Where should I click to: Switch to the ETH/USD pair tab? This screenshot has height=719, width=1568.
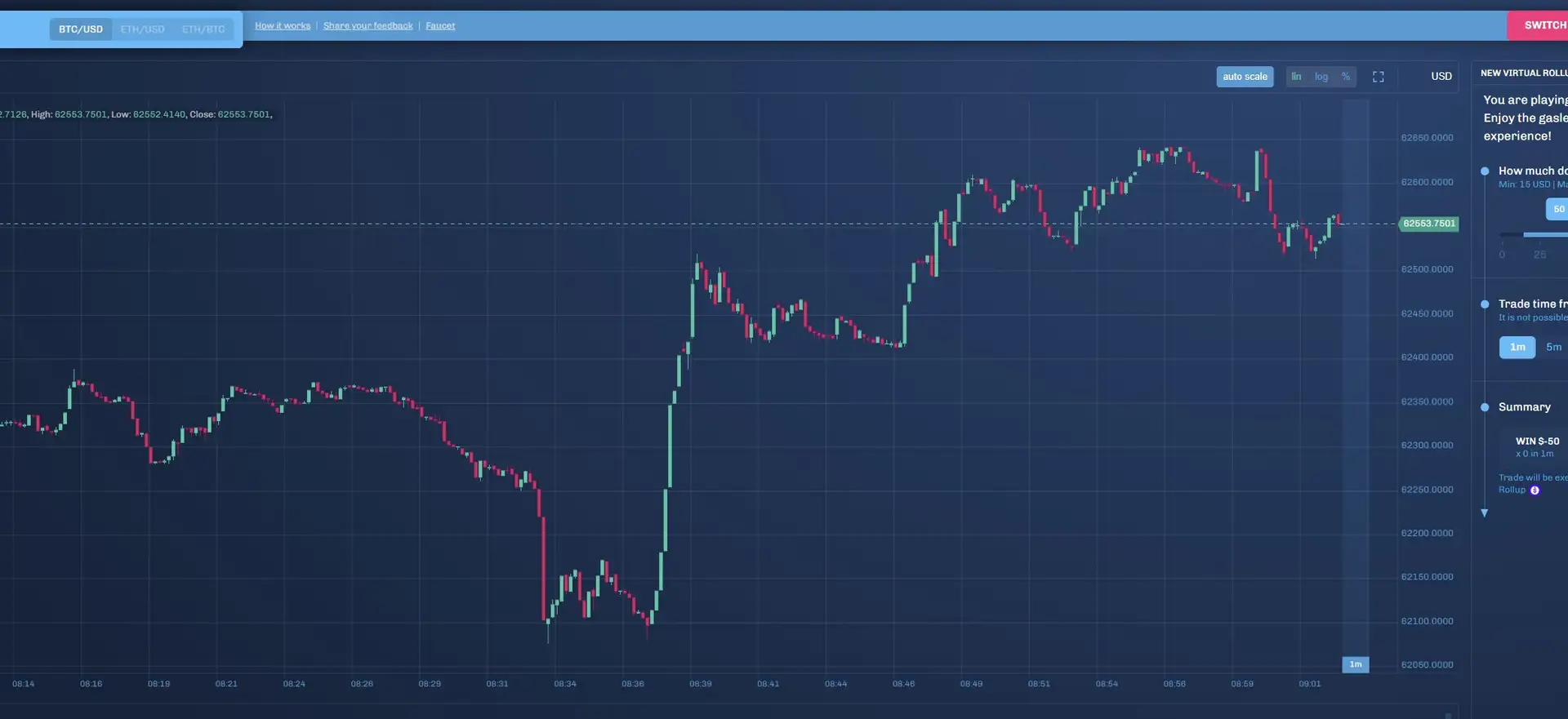click(x=143, y=29)
